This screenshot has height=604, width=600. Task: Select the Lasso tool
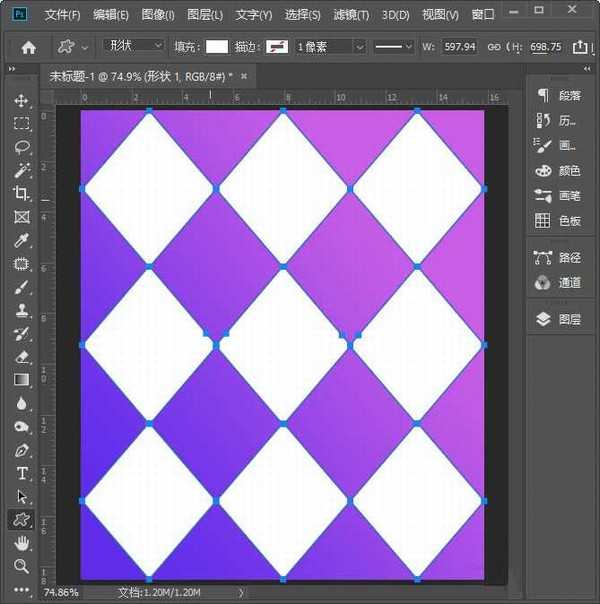[x=21, y=147]
